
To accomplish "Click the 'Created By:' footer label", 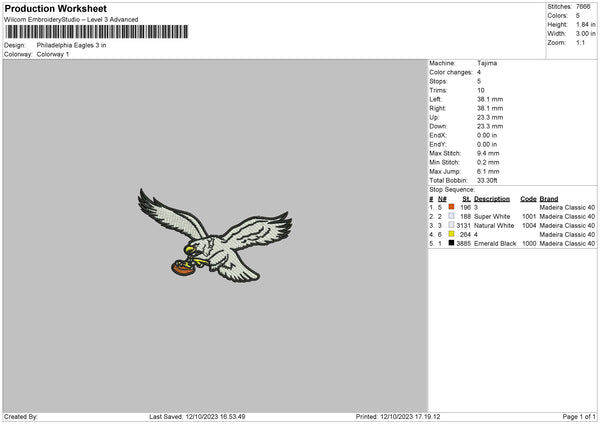I will 21,417.
